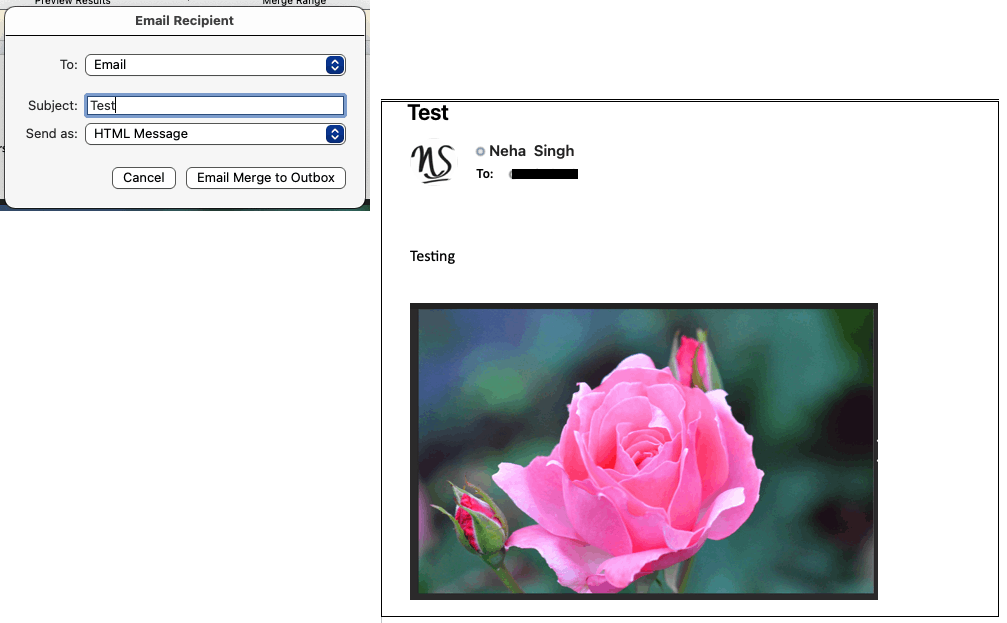Screen dimensions: 1007x623
Task: Click the Test email subject heading
Action: tap(428, 113)
